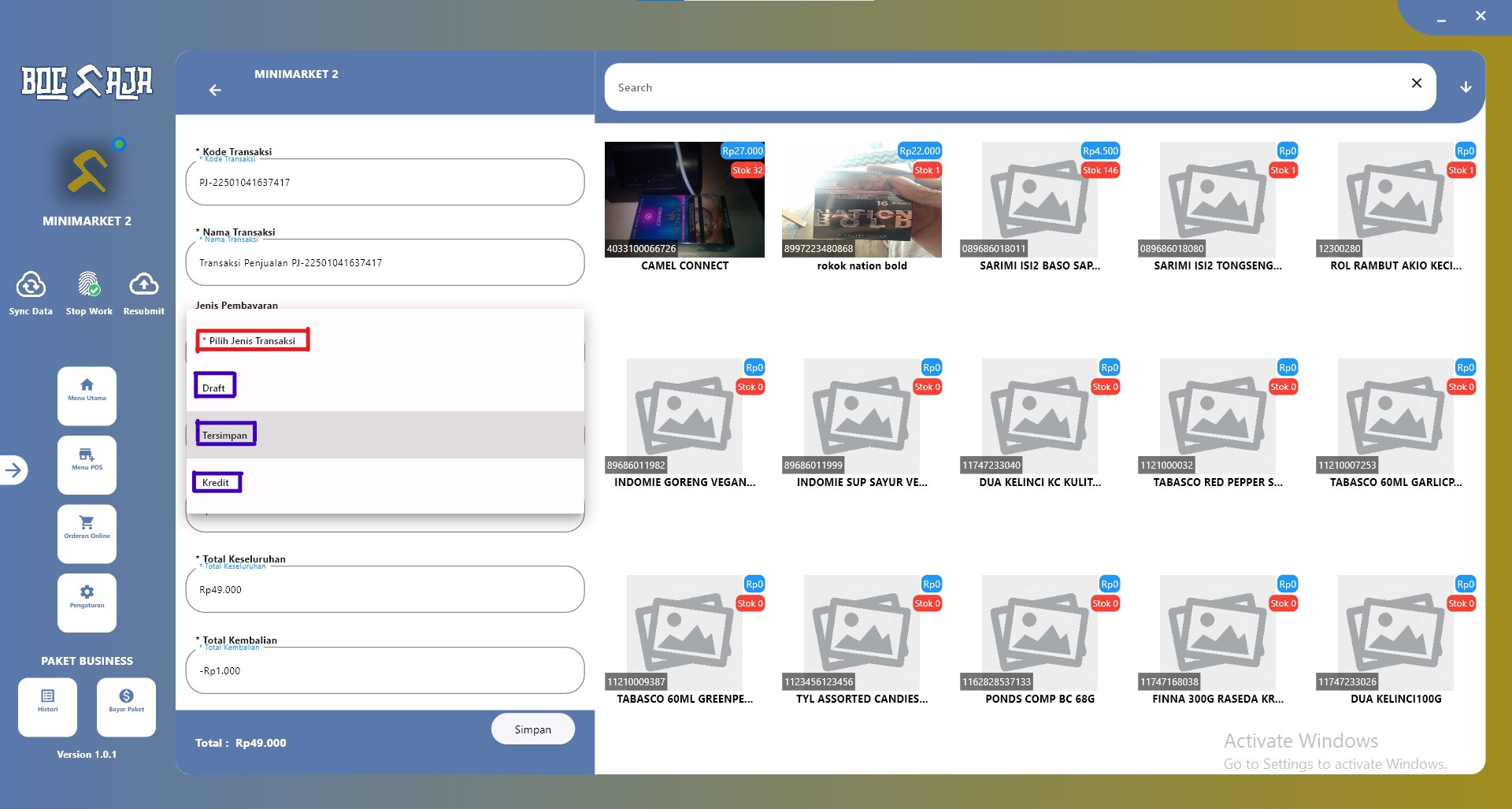Viewport: 1512px width, 809px height.
Task: Select ROL RAMBUT AKIO KECI product
Action: click(1395, 199)
